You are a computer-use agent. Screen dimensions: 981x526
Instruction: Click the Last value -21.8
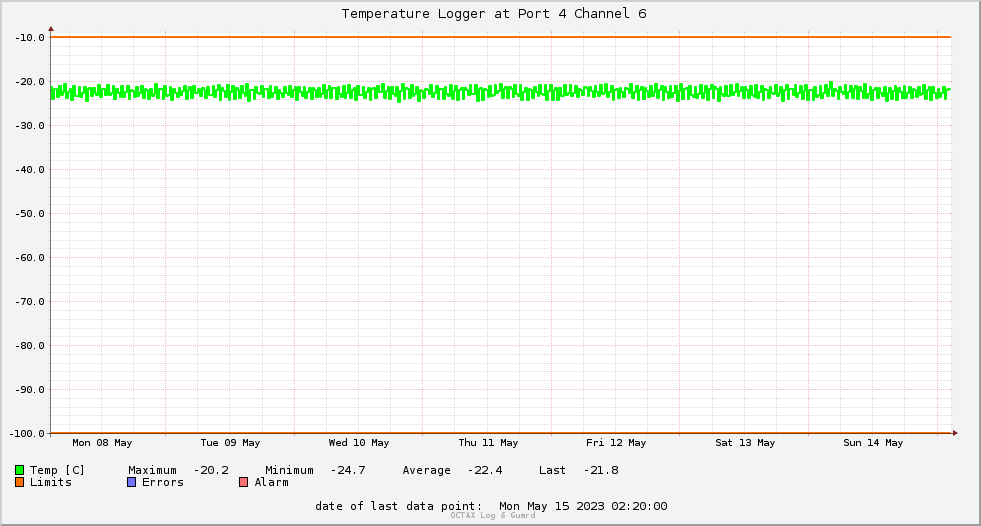601,470
